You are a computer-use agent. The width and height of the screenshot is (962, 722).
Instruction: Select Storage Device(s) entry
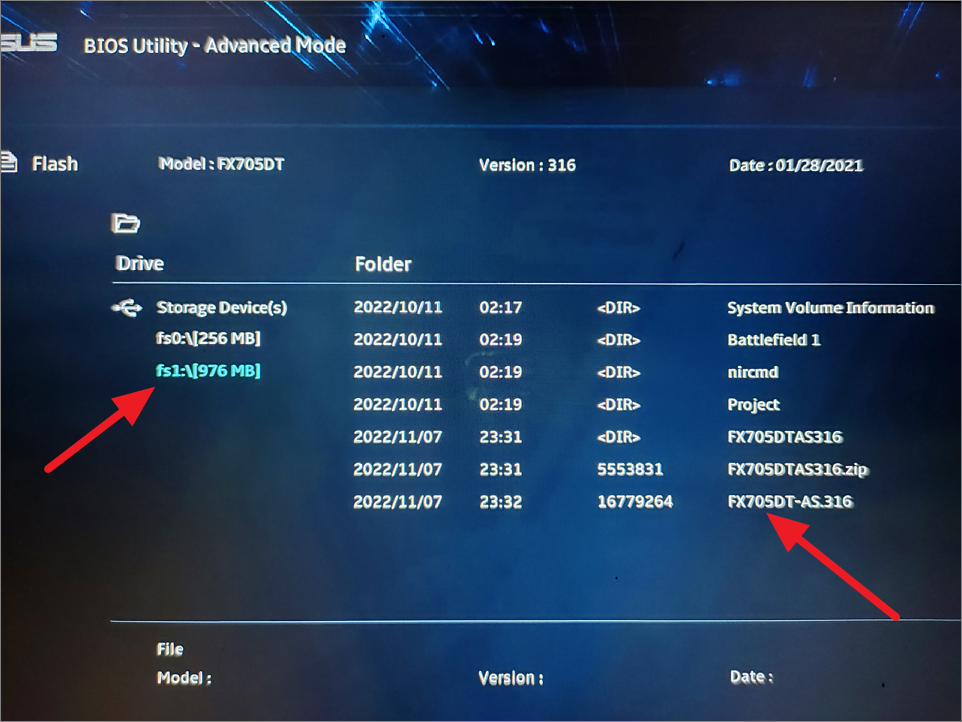[221, 307]
